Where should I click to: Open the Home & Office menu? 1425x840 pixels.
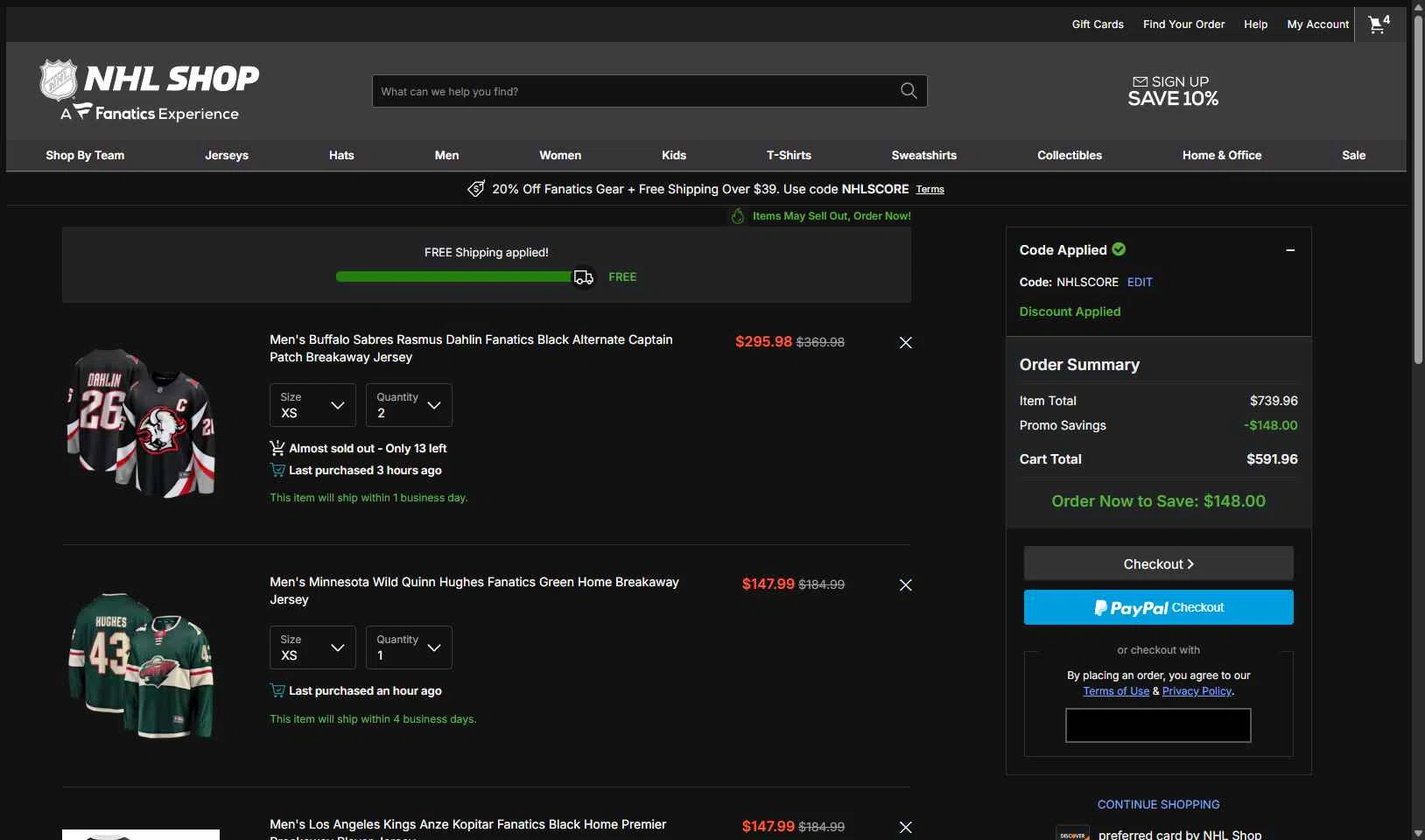pos(1222,155)
